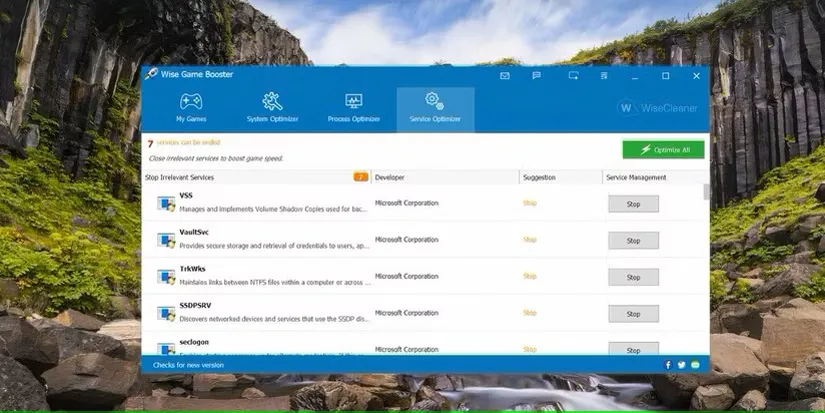Click the VSS service icon
This screenshot has width=825, height=413.
tap(166, 203)
